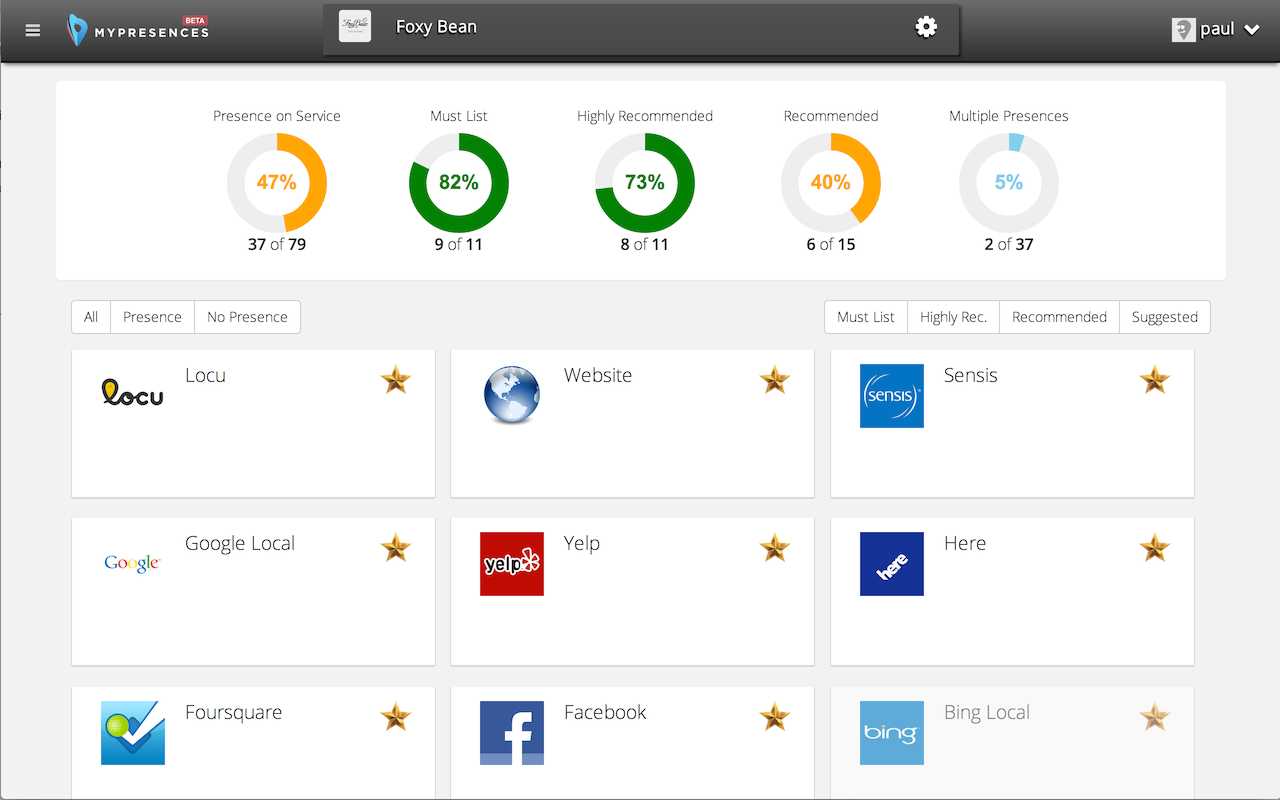Click the '37 of 79' count
Viewport: 1280px width, 800px height.
277,244
